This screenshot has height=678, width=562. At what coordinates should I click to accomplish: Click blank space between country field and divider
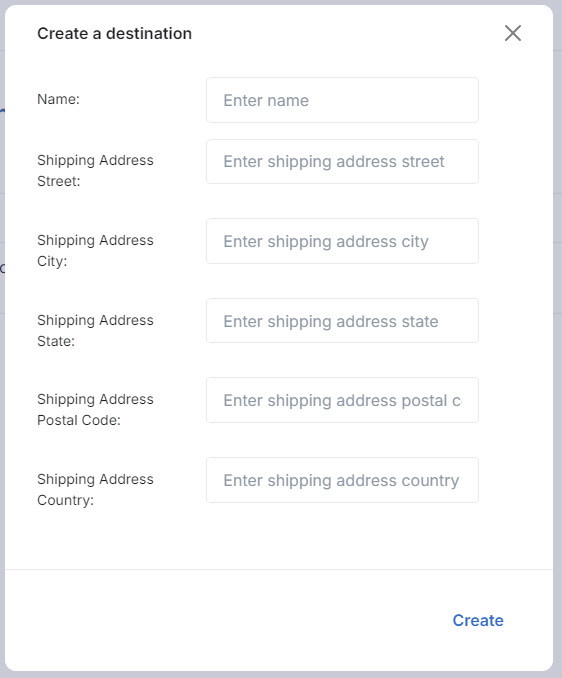(x=279, y=538)
